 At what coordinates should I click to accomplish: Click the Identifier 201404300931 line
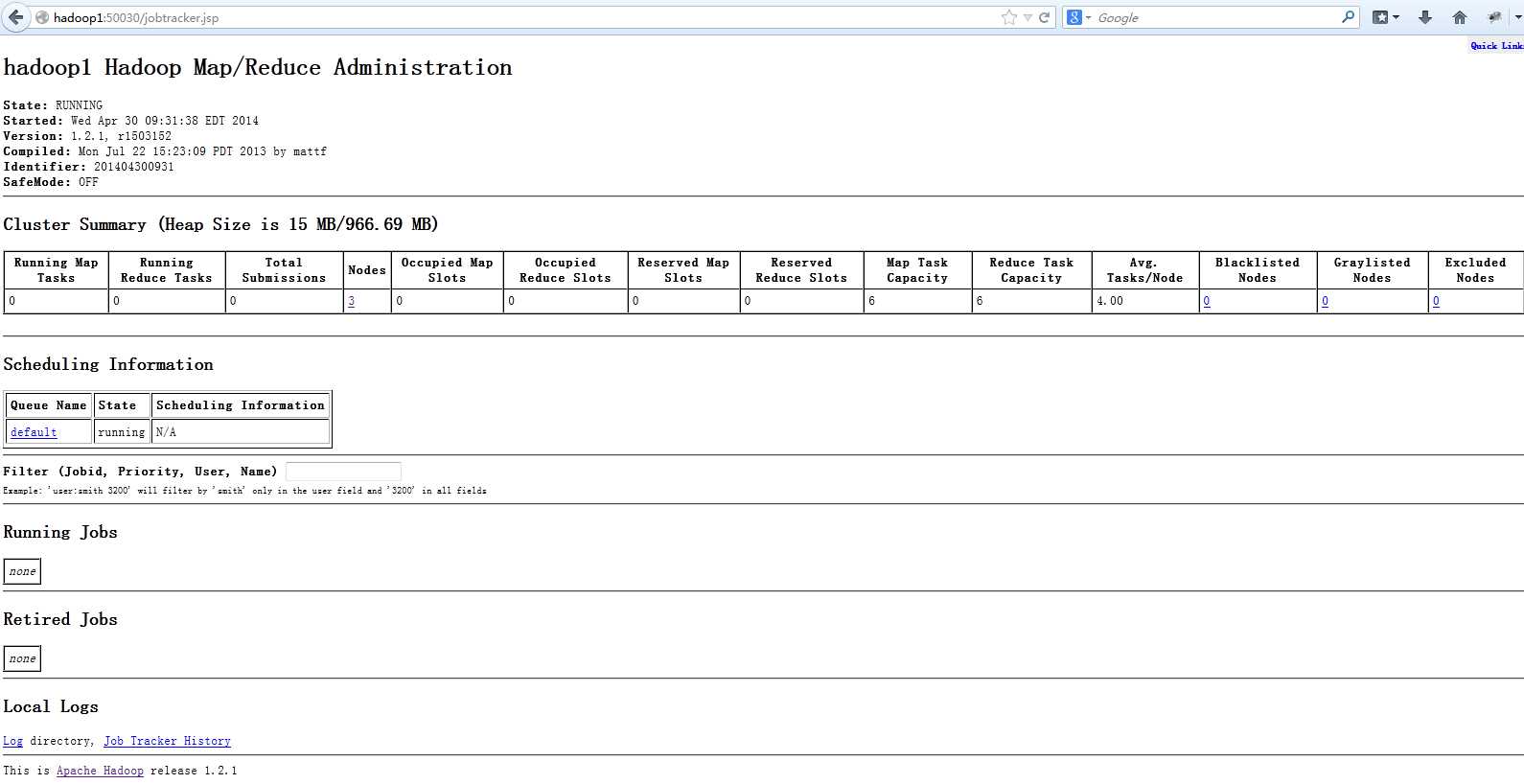click(89, 167)
